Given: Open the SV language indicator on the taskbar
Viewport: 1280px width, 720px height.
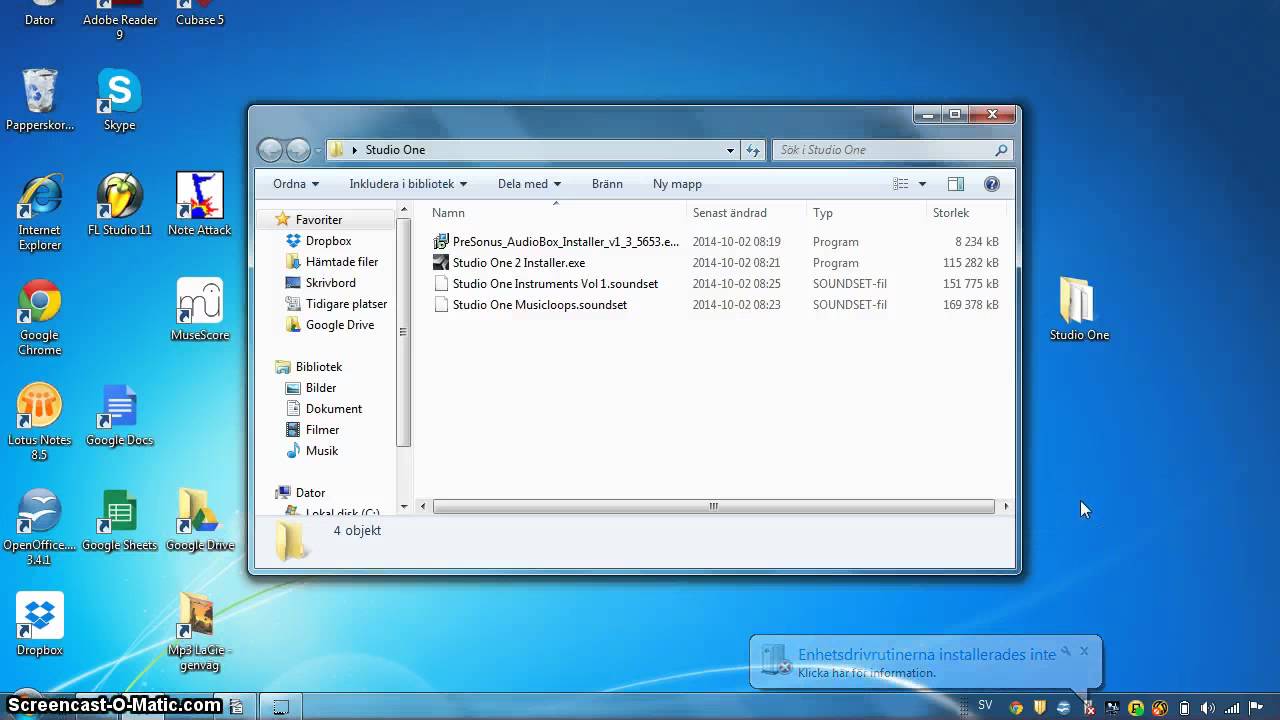Looking at the screenshot, I should point(985,706).
